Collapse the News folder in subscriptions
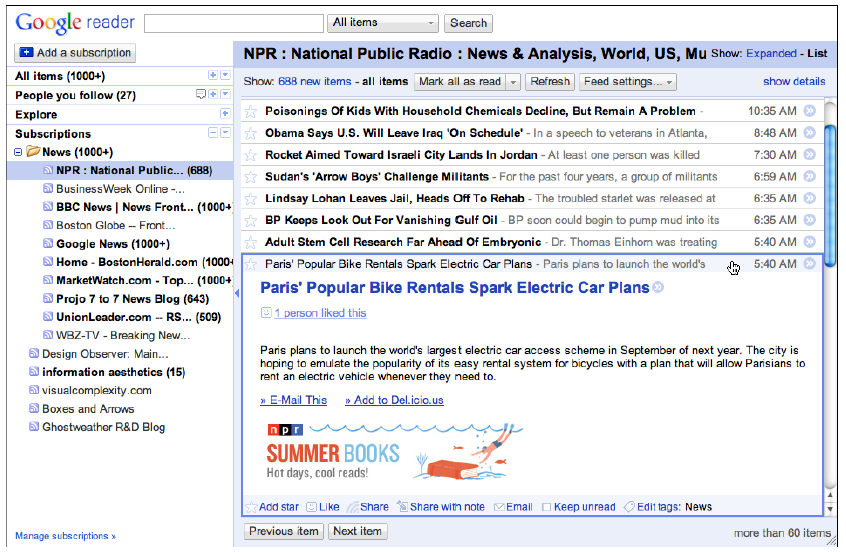This screenshot has height=552, width=846. tap(18, 153)
